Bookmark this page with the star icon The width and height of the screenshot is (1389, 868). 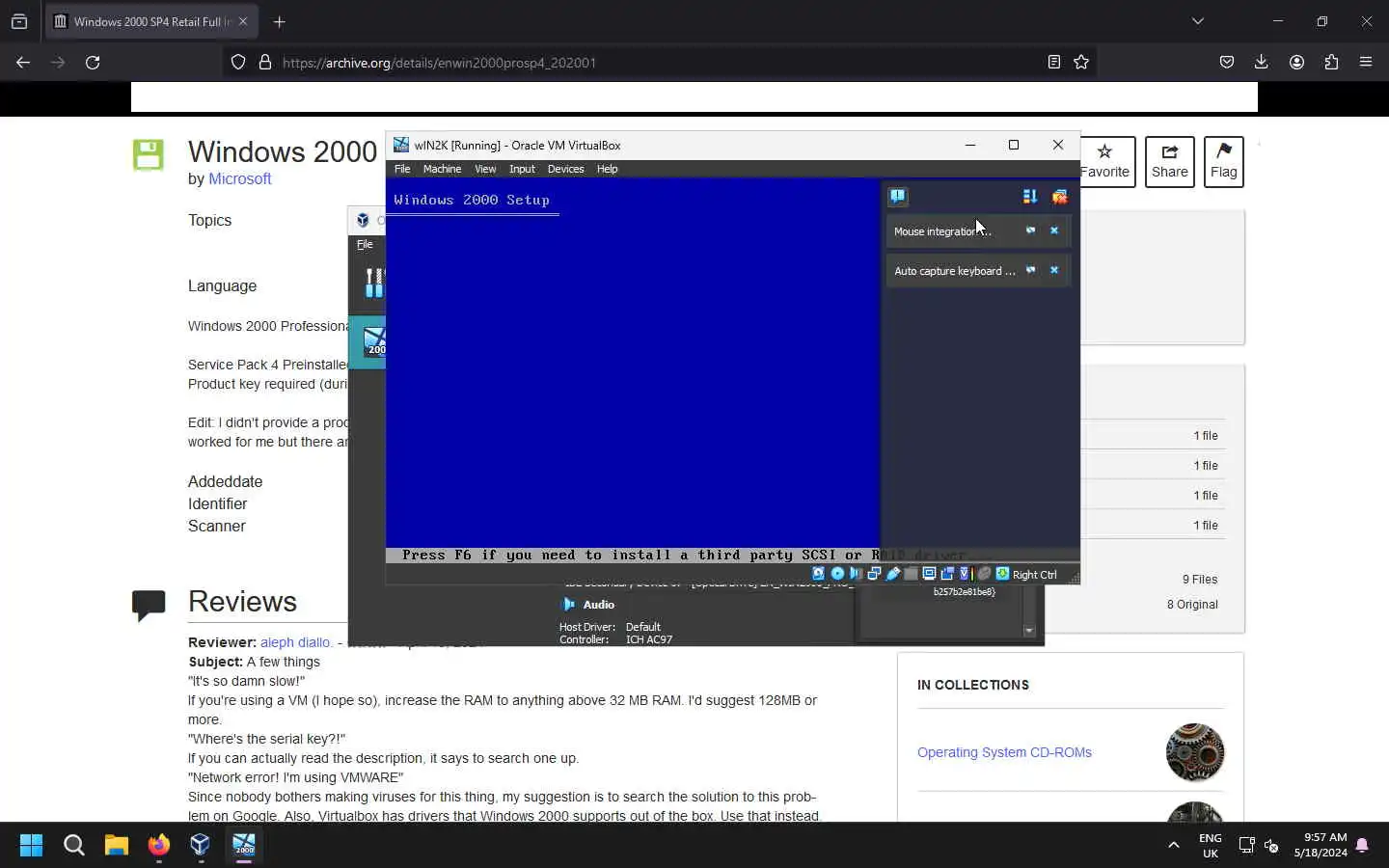(1081, 62)
